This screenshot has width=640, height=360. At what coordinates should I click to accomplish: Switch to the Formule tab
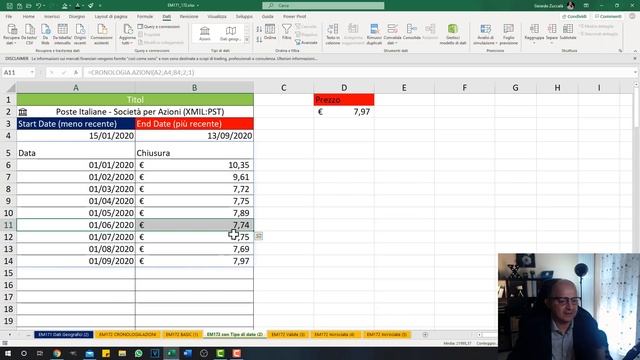tap(145, 16)
